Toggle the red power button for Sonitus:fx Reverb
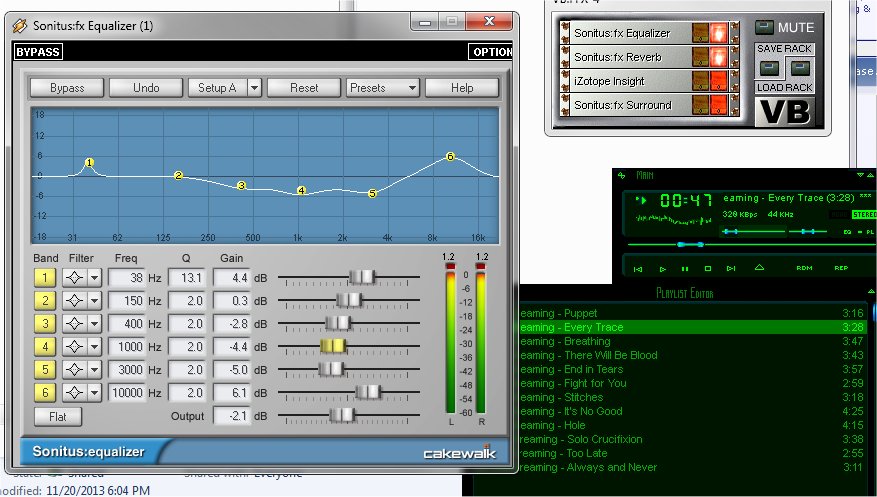The image size is (877, 497). (719, 57)
